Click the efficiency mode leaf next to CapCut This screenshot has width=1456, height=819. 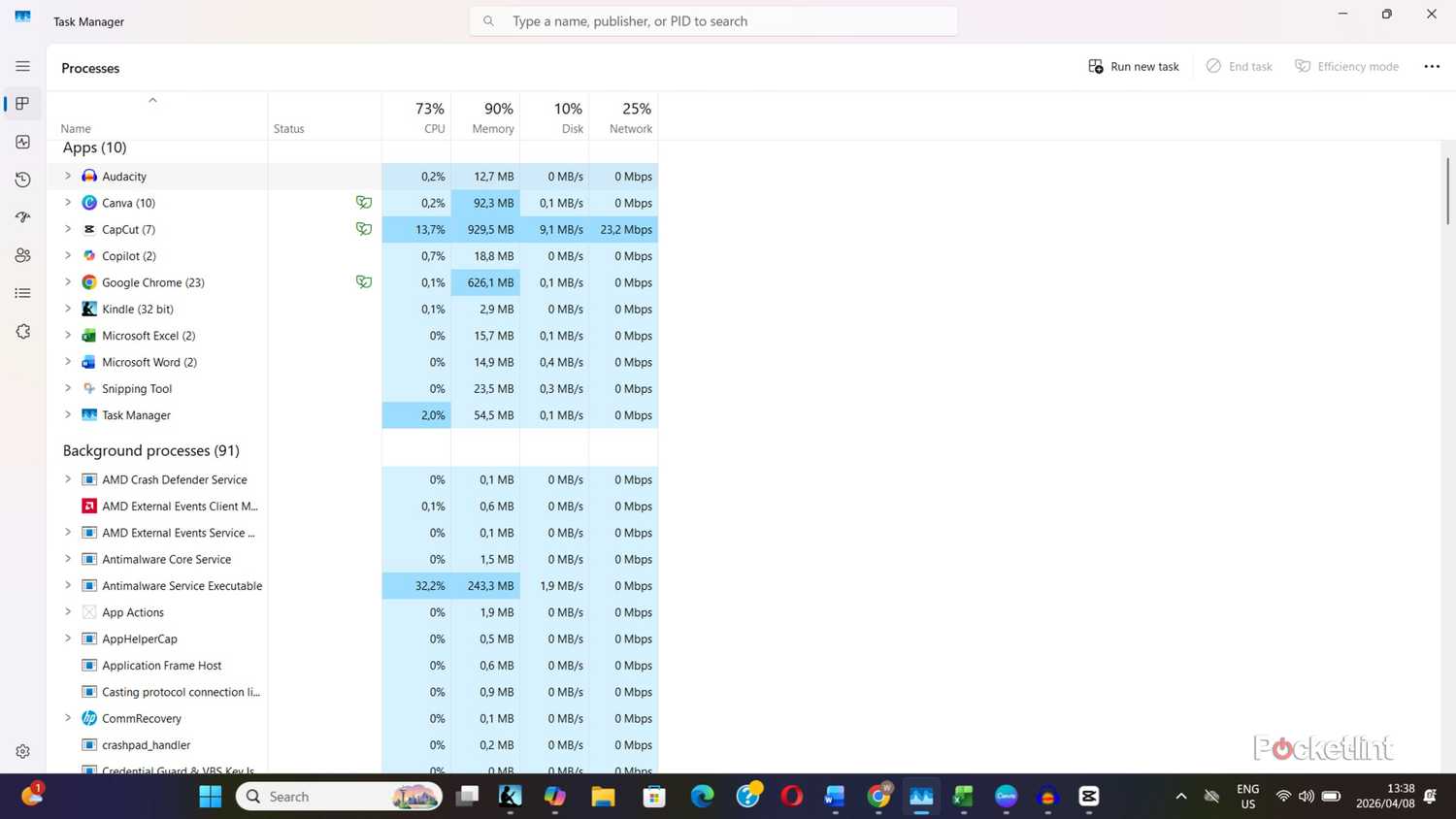[x=364, y=229]
